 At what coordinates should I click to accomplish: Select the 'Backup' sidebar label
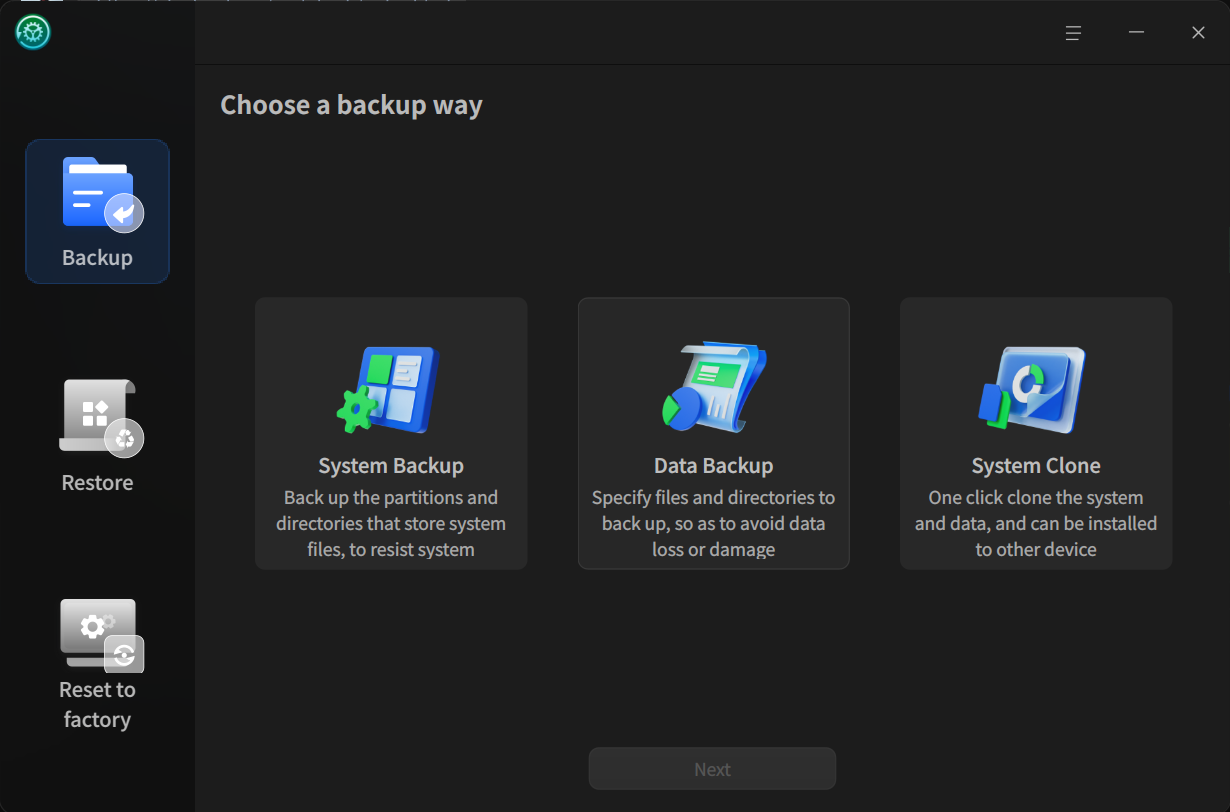[97, 258]
